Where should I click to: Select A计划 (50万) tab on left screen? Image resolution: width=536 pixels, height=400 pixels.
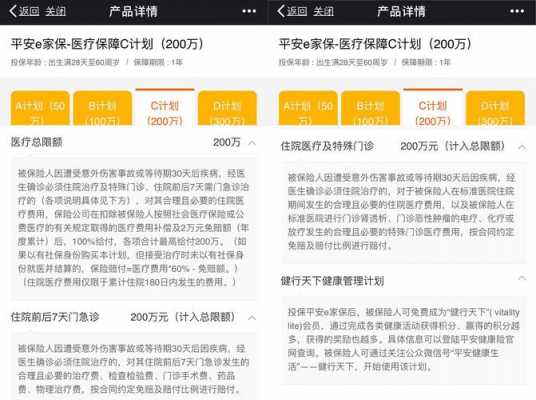click(40, 108)
